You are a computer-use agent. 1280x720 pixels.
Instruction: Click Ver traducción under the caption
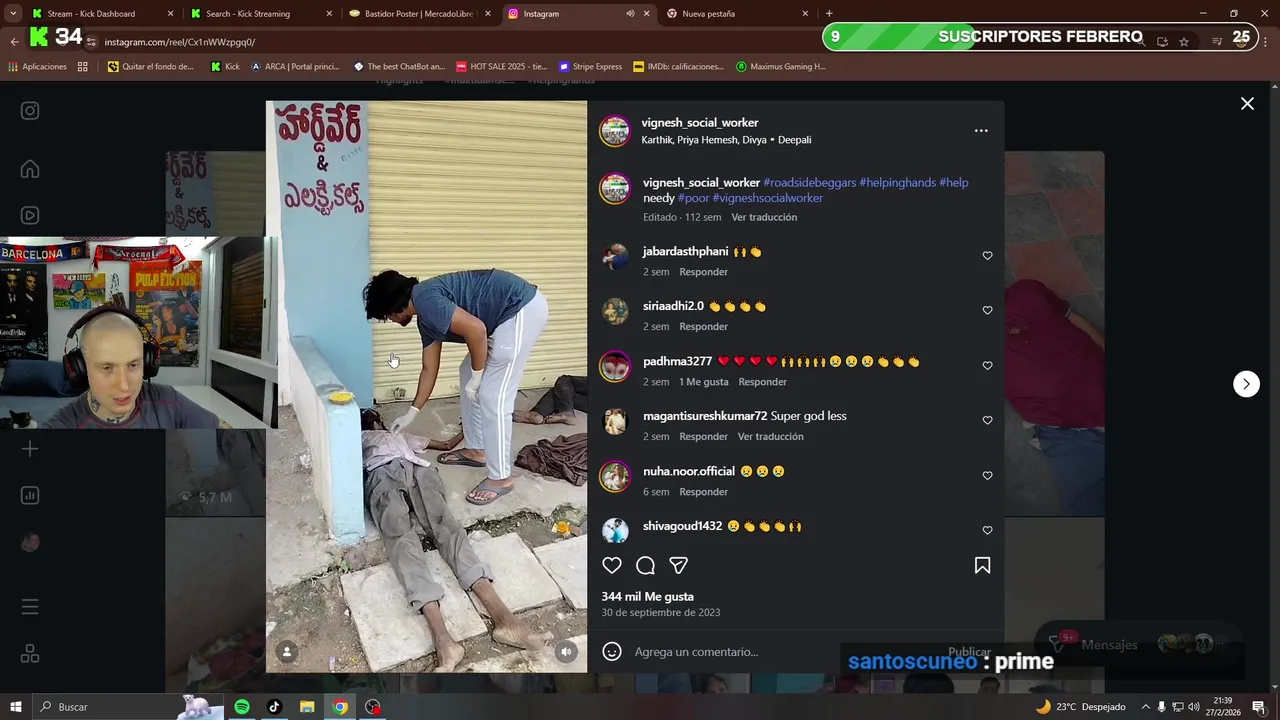[764, 217]
